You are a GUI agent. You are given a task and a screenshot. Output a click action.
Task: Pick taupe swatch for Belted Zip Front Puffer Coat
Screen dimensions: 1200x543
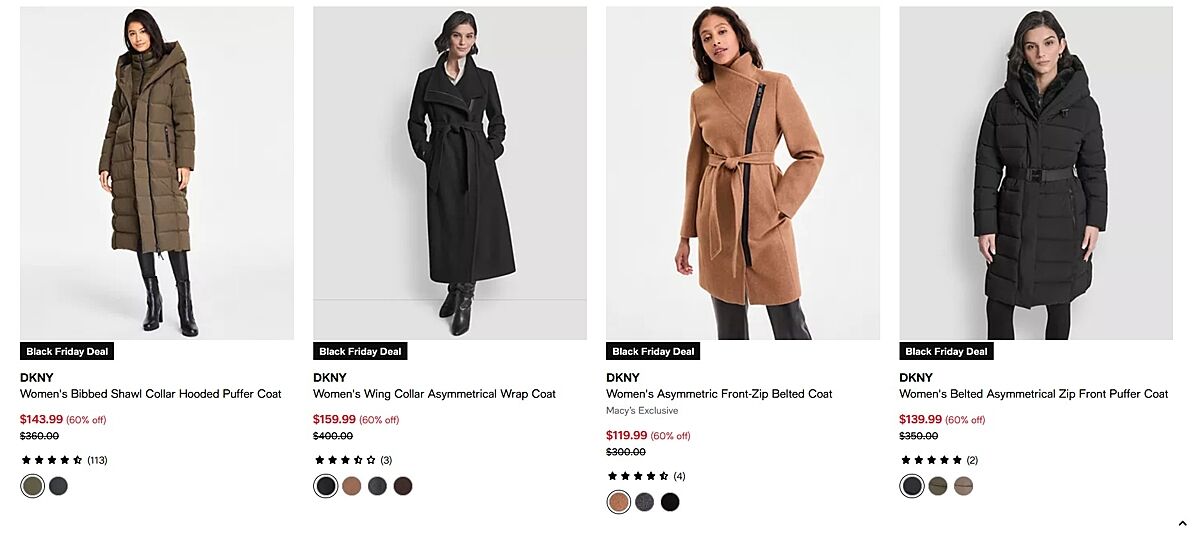click(963, 486)
